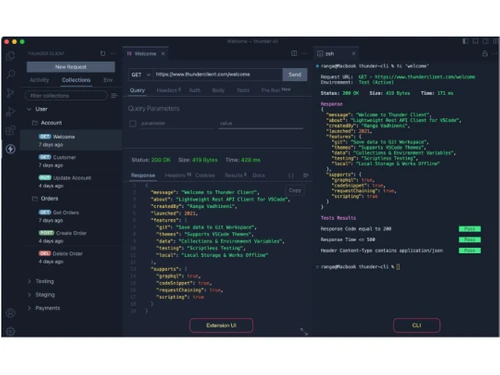Open the Explorer view in the activity bar
This screenshot has height=375, width=500.
coord(11,56)
